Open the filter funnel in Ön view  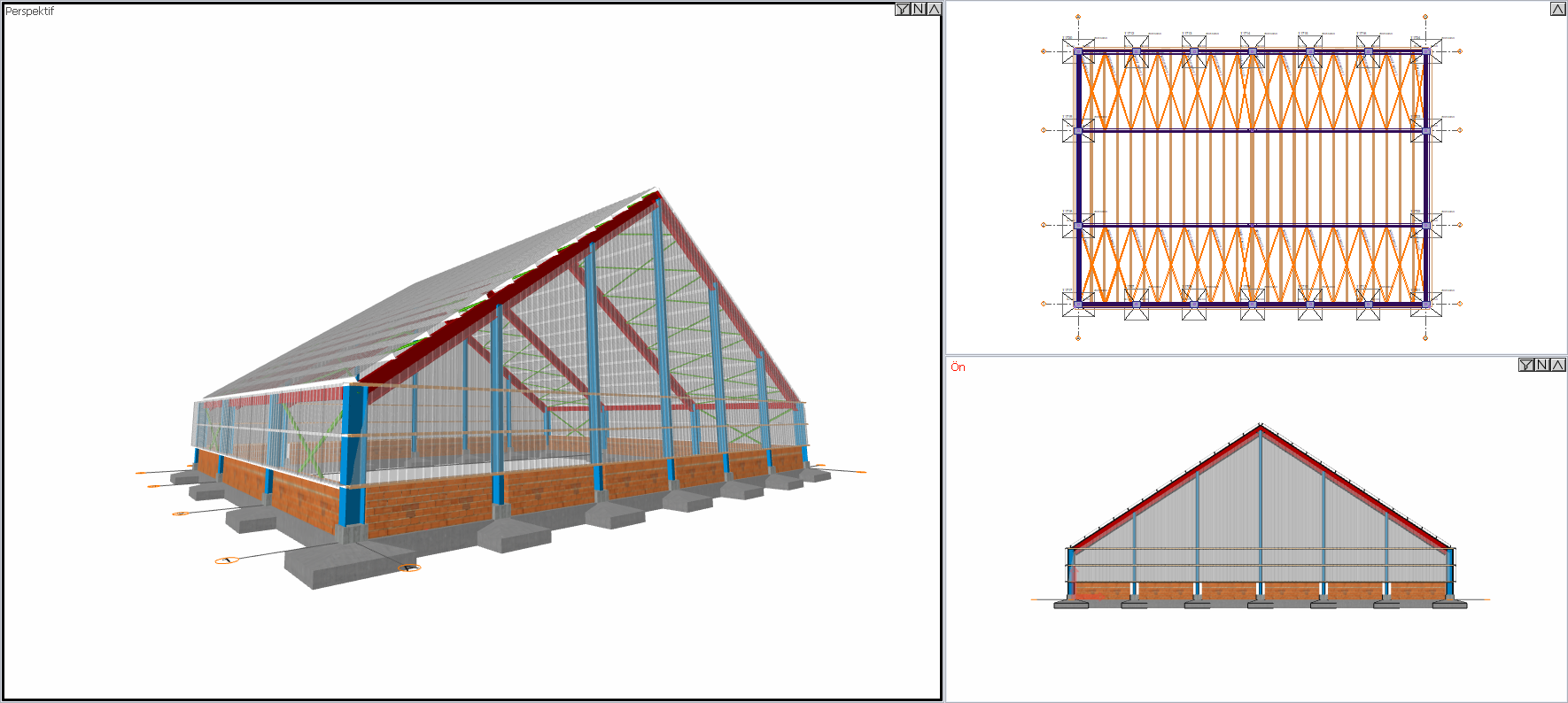pyautogui.click(x=1526, y=365)
